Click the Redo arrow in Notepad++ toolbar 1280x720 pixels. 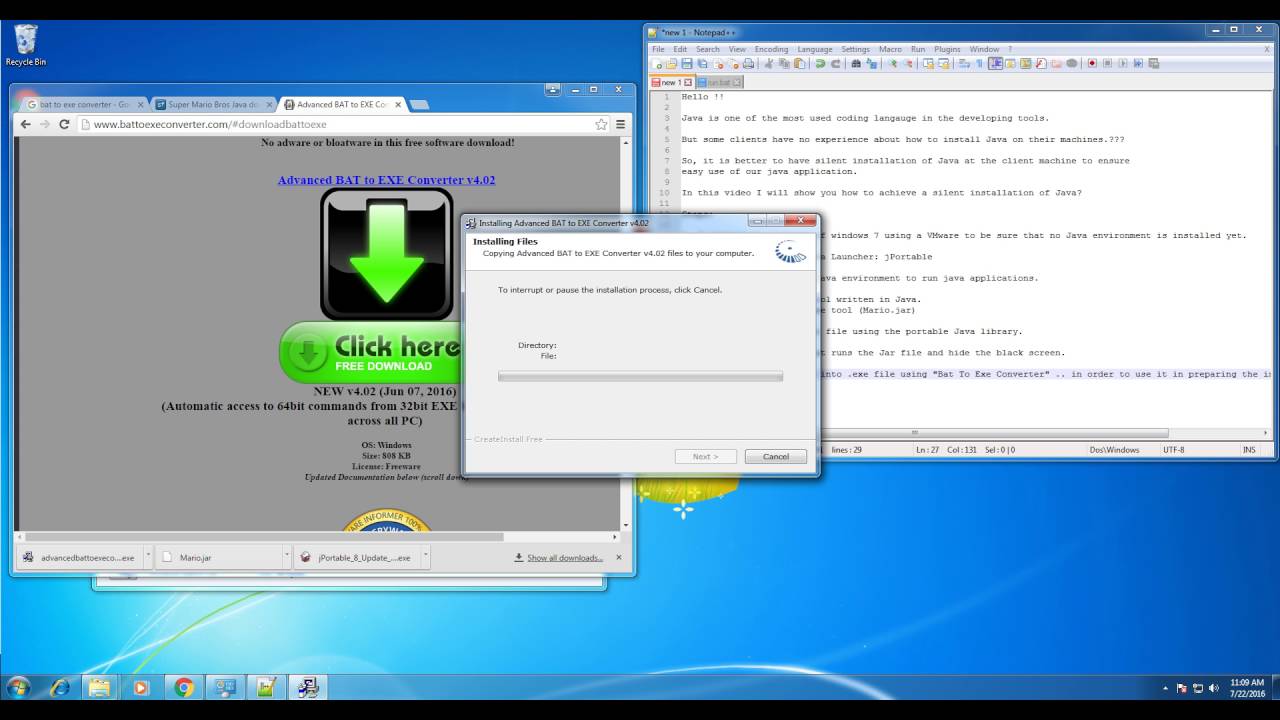point(835,63)
